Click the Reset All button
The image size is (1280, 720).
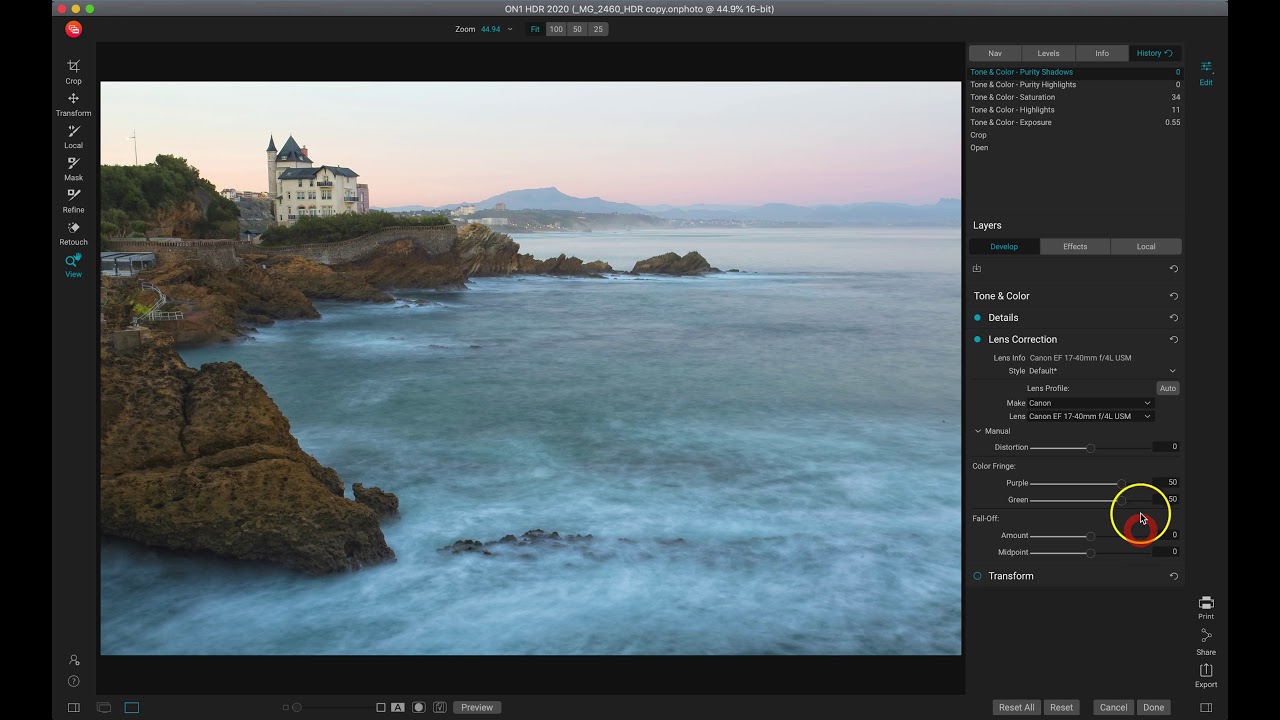(x=1016, y=707)
